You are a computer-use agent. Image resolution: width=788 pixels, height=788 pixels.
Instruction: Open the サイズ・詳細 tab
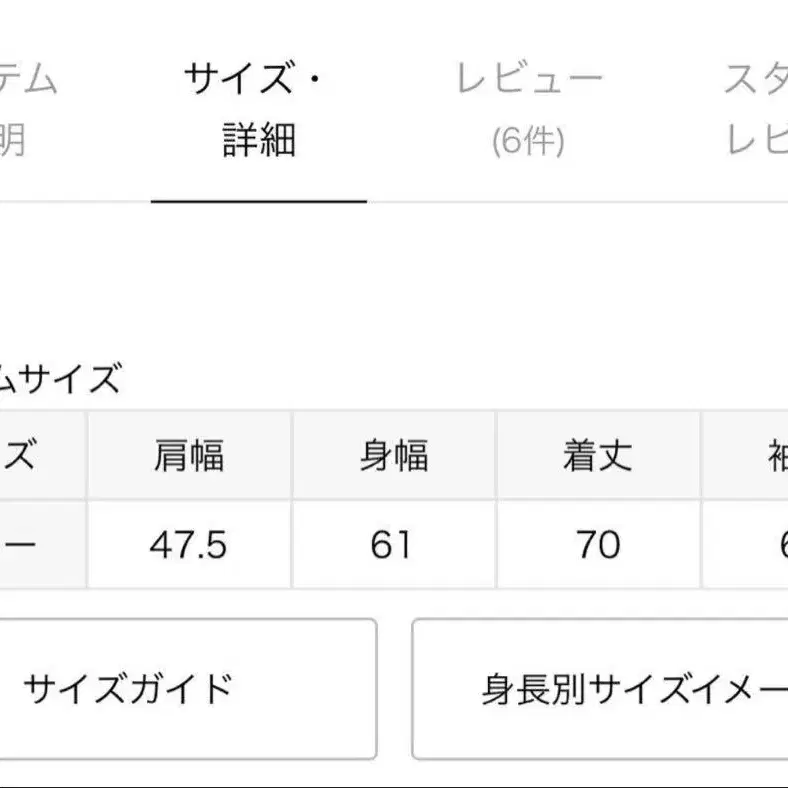(x=258, y=109)
